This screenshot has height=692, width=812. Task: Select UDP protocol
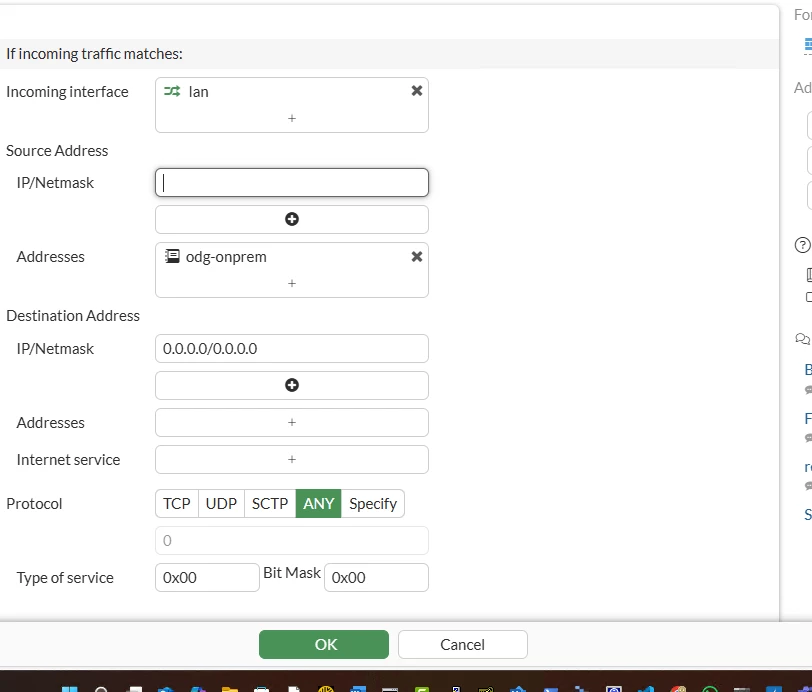221,503
